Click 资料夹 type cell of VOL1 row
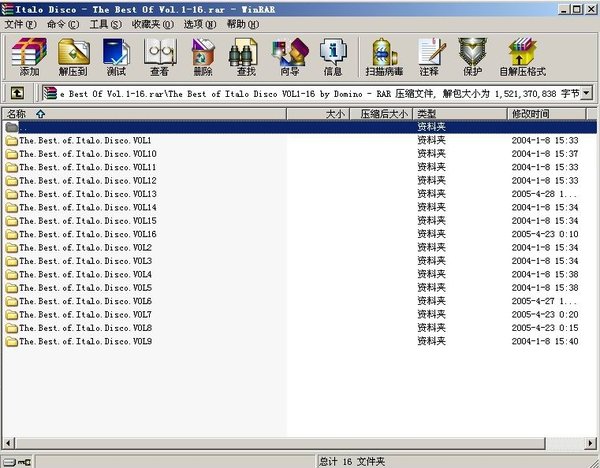 point(431,140)
